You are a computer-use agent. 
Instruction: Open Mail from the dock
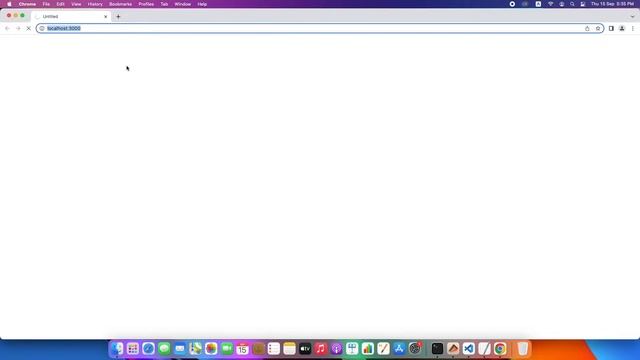[180, 349]
